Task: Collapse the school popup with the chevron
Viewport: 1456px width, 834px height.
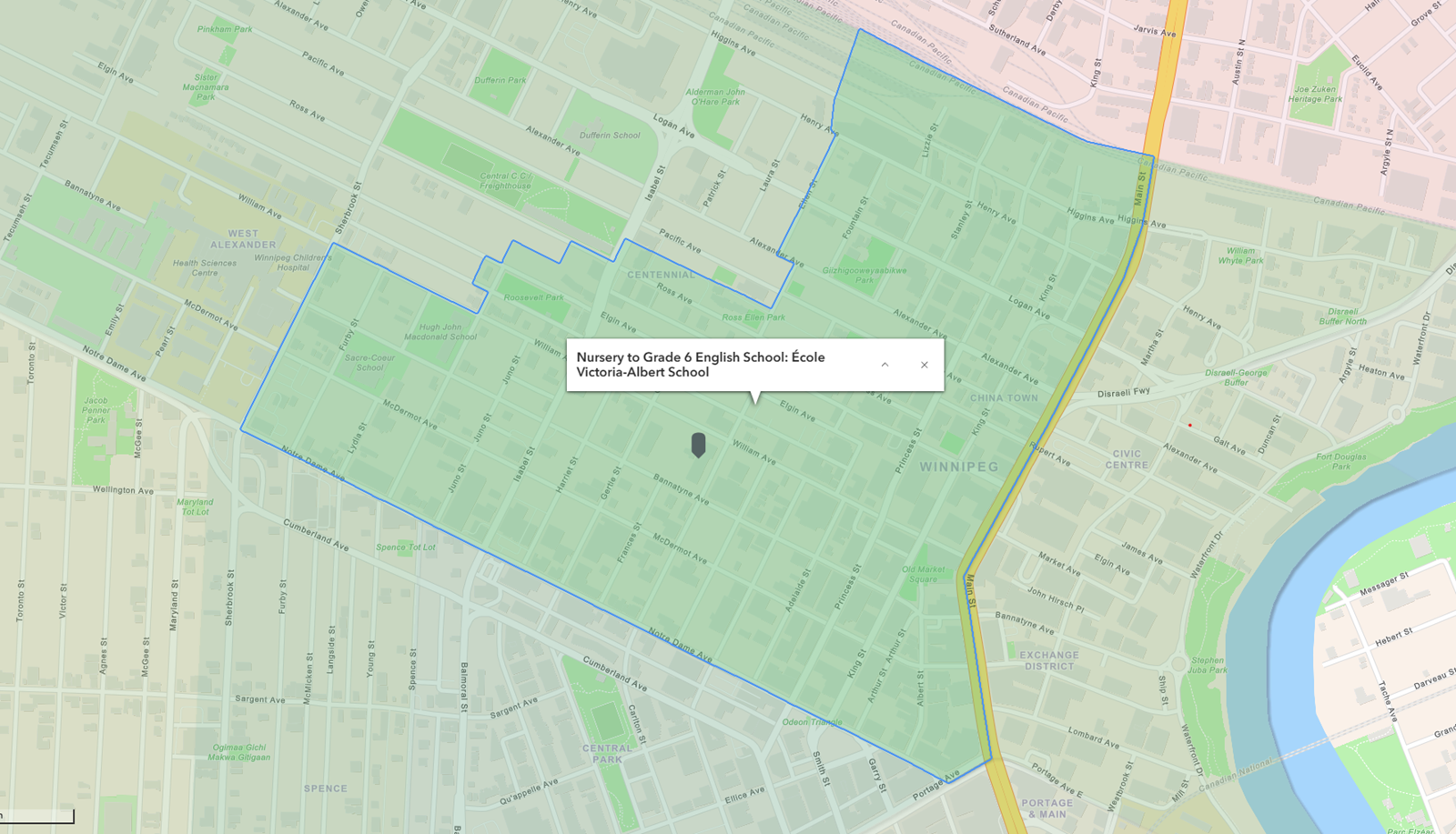Action: click(885, 363)
